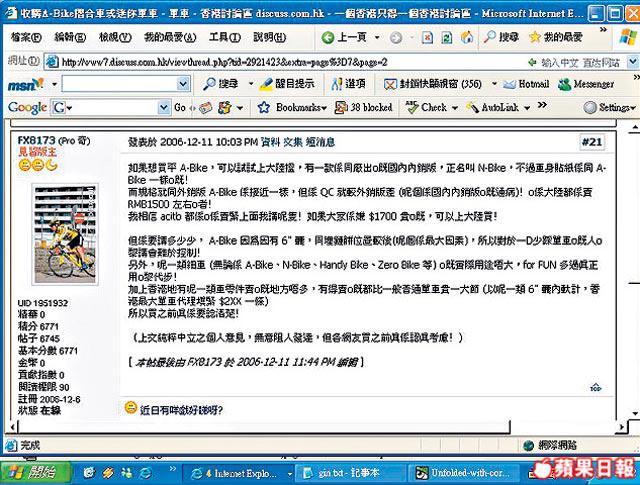Click the Refresh page icon
This screenshot has width=640, height=485.
click(x=447, y=38)
